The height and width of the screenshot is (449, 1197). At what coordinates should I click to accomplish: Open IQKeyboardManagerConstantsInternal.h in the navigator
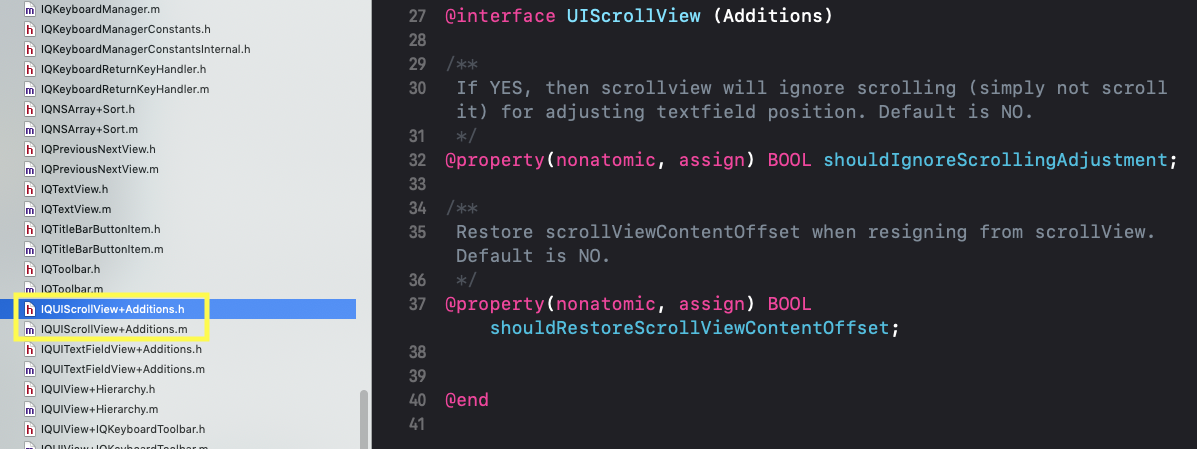[x=146, y=50]
